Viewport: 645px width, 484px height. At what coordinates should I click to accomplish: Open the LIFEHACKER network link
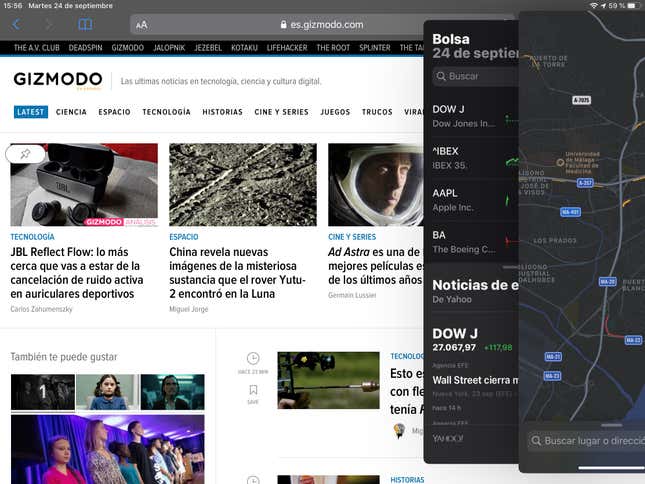pyautogui.click(x=287, y=48)
